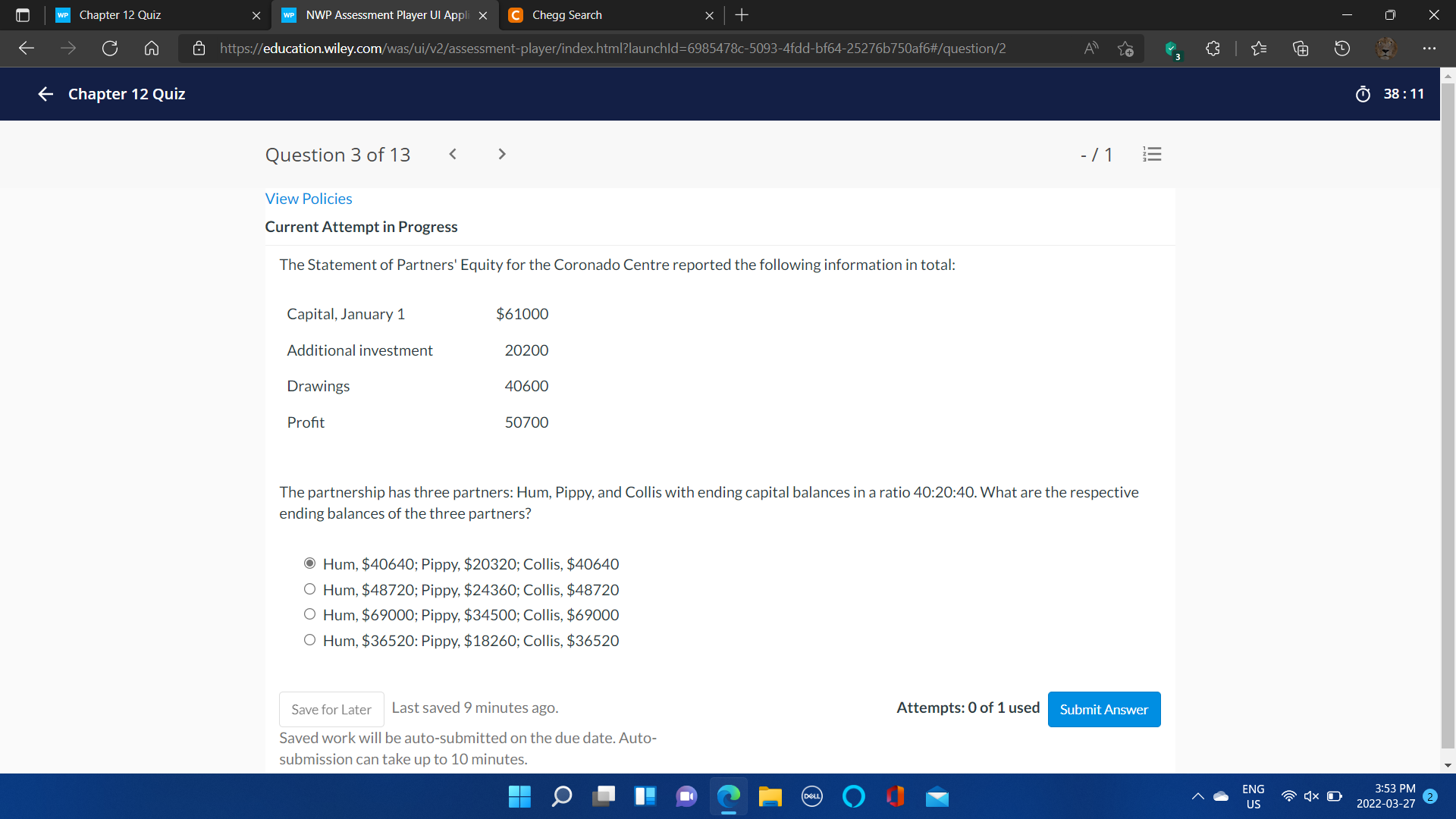Click the page vertical scrollbar

click(1448, 417)
